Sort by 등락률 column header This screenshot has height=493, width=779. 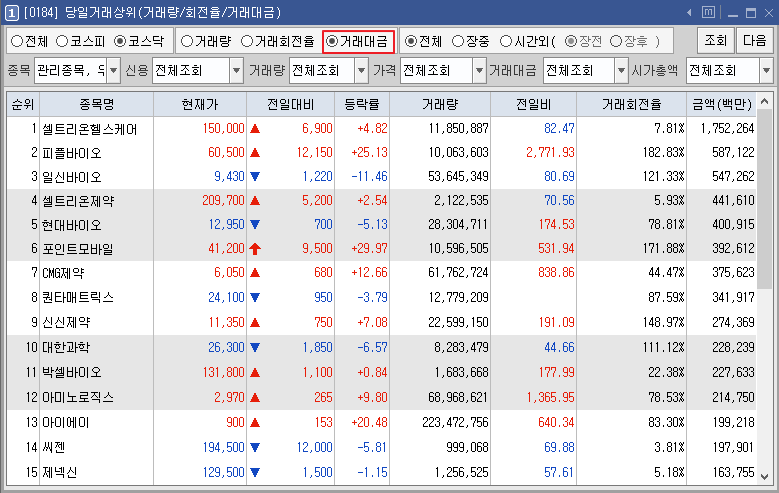[362, 104]
